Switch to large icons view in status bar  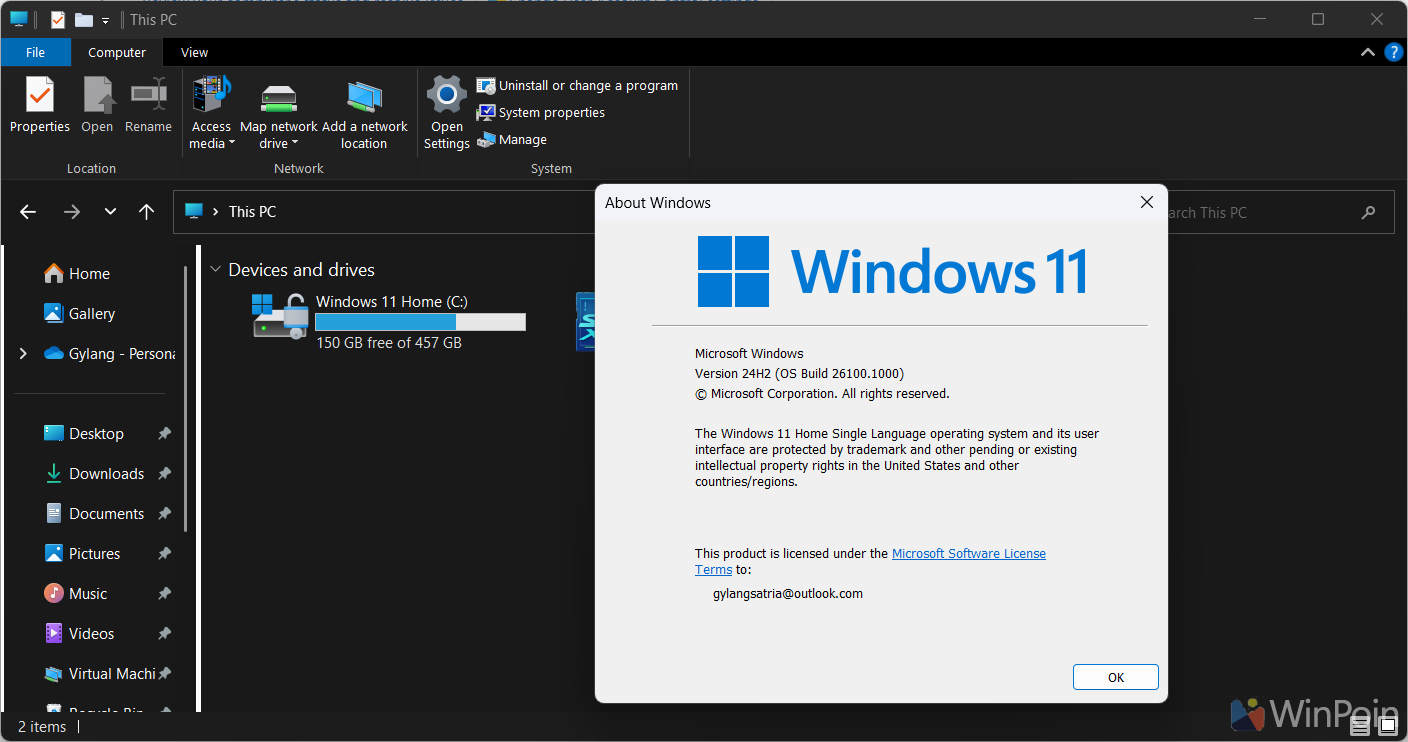coord(1387,726)
